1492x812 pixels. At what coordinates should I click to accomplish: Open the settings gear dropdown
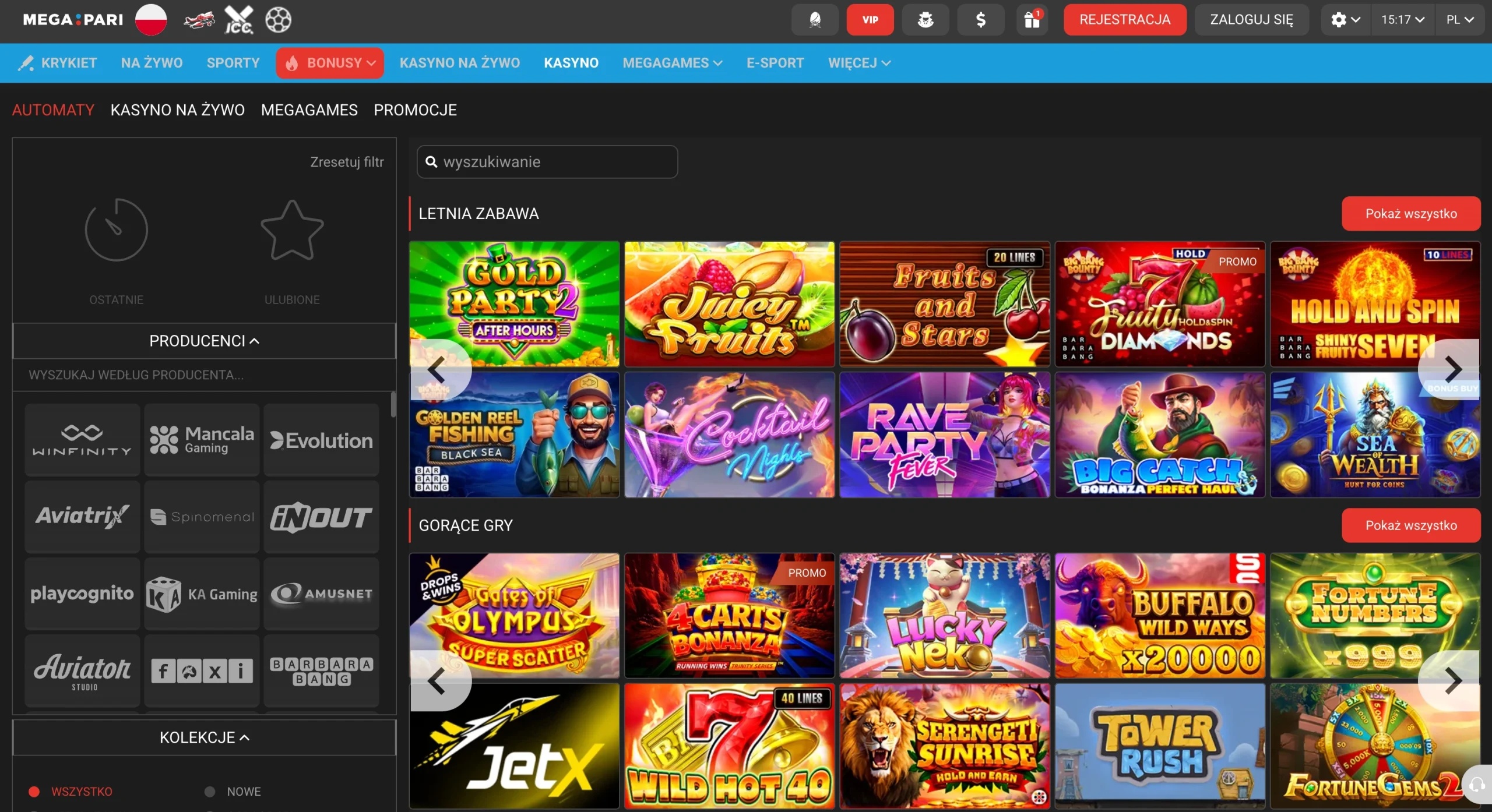coord(1346,20)
